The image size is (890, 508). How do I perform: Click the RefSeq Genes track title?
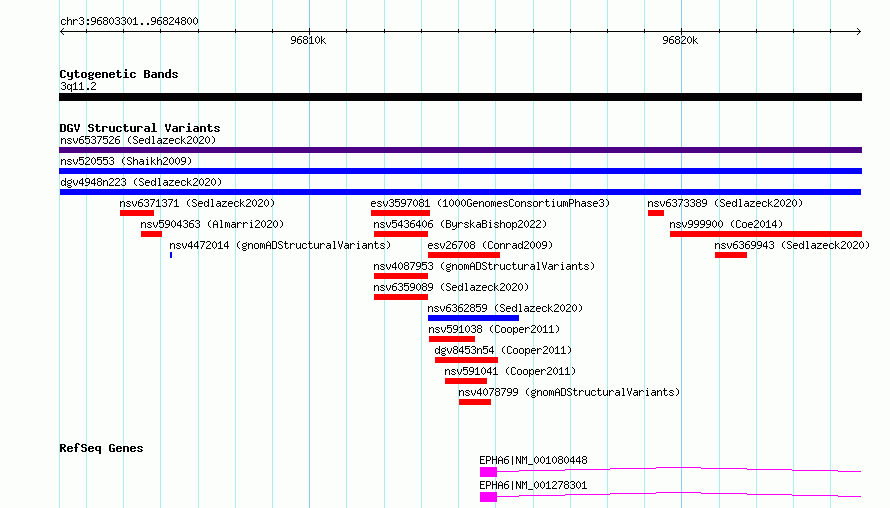(101, 448)
